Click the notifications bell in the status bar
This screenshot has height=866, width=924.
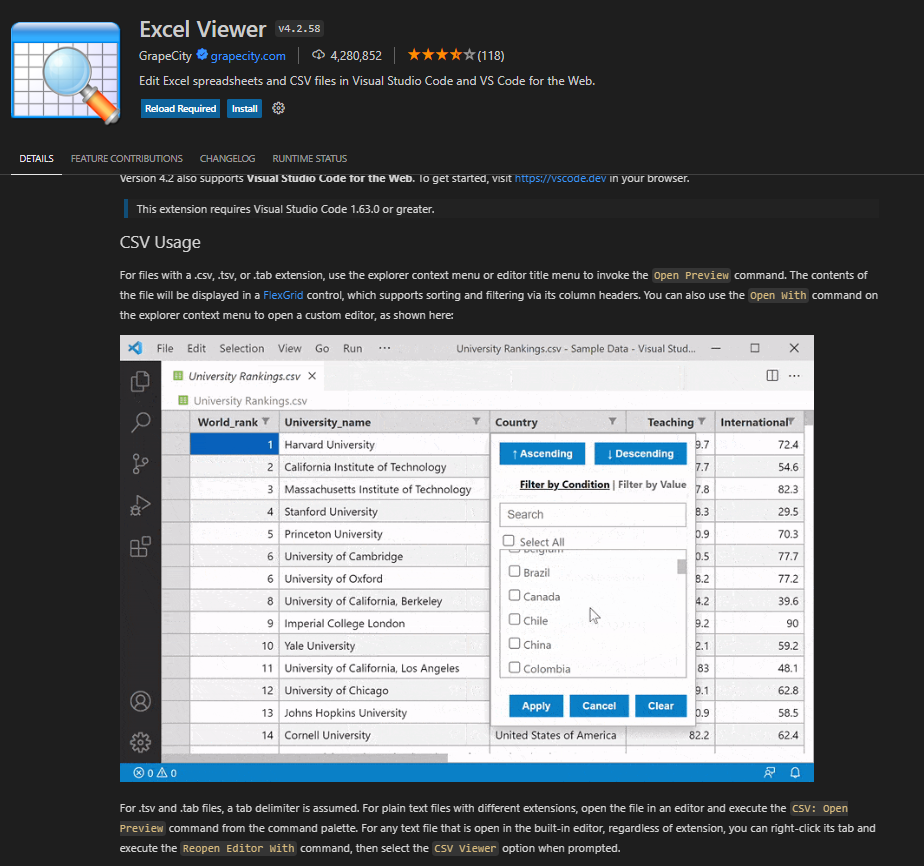[795, 772]
